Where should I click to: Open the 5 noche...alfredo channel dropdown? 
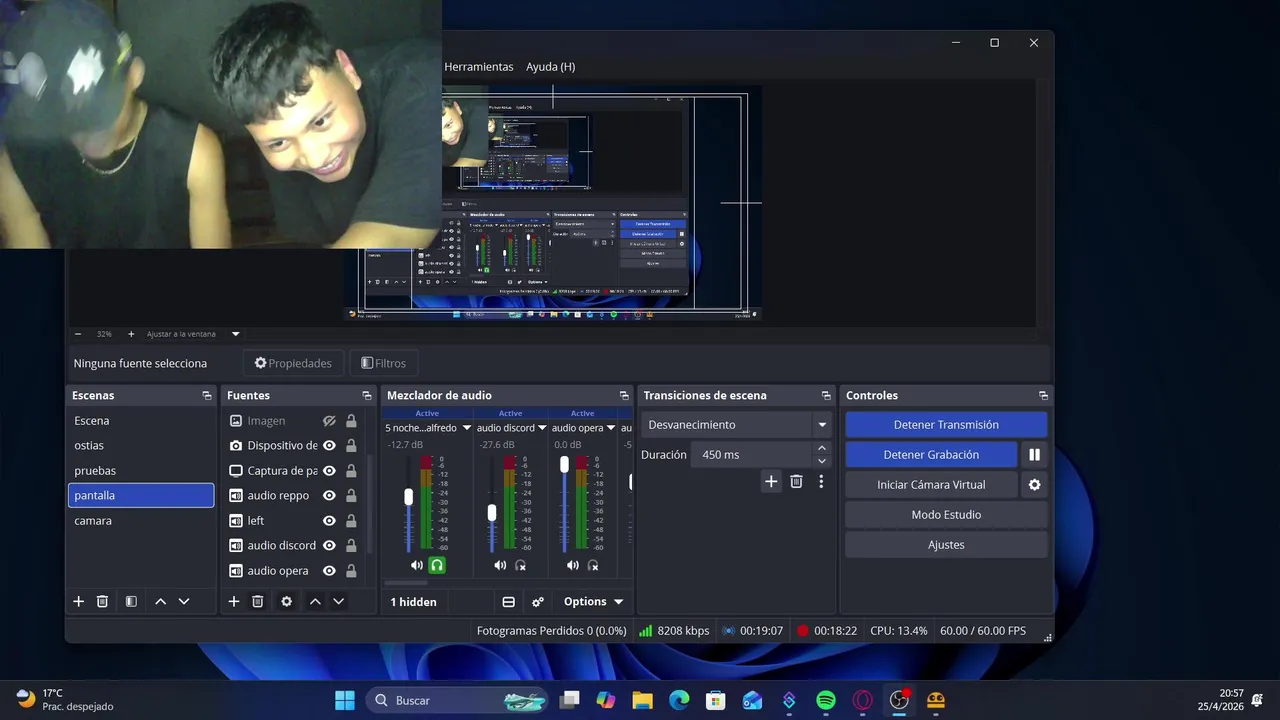pos(466,428)
